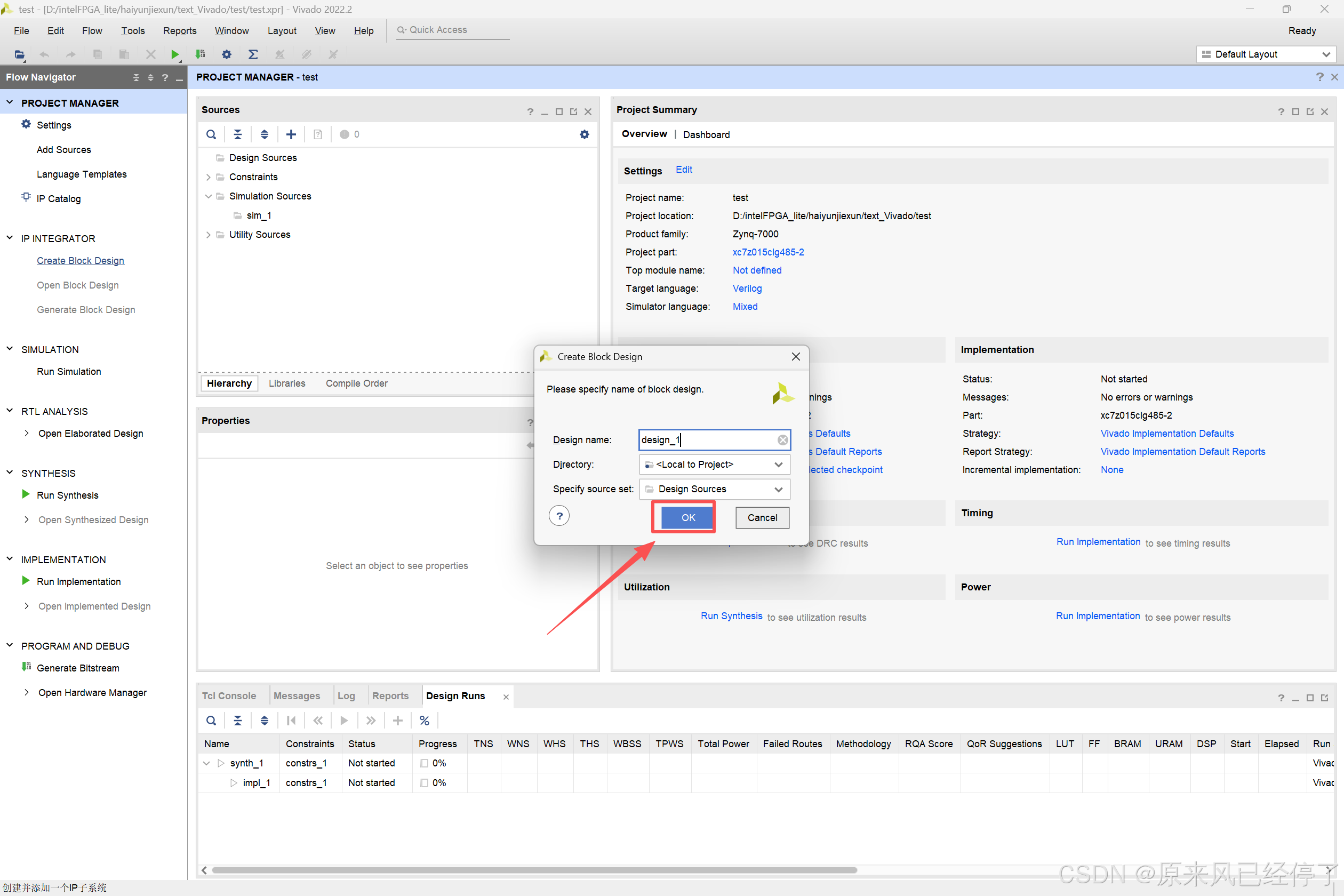The height and width of the screenshot is (896, 1344).
Task: Click the sigma Reports toolbar icon
Action: tap(253, 54)
